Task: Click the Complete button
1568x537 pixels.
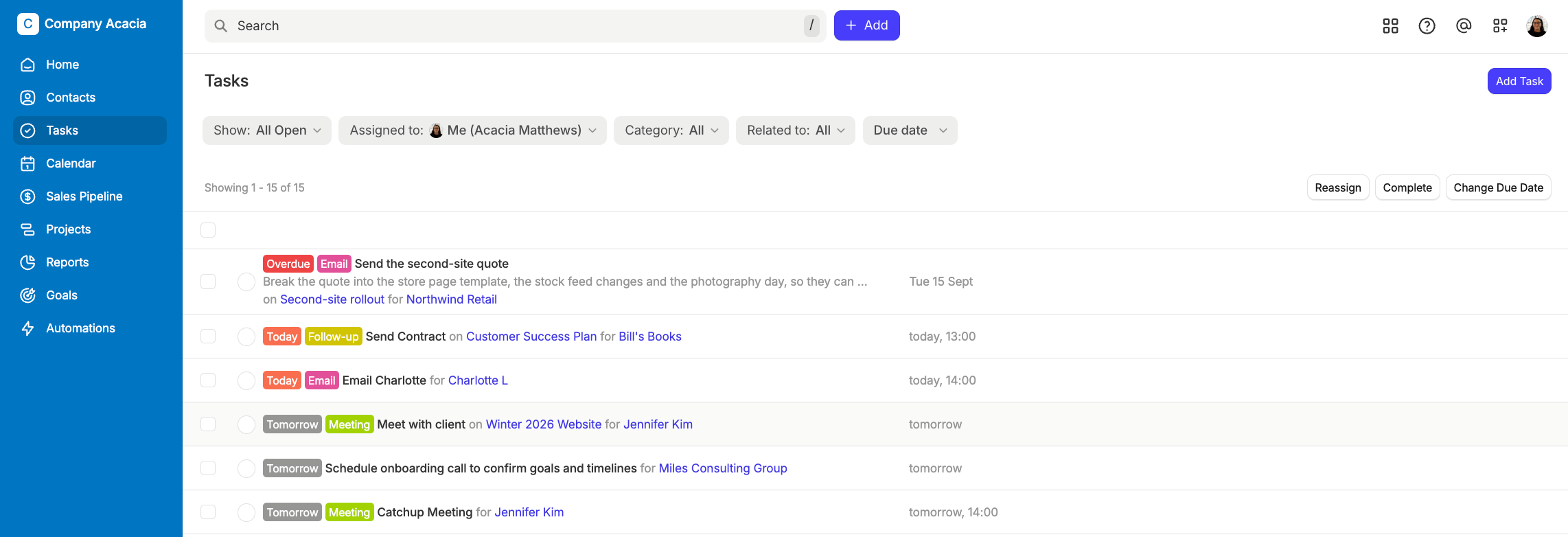Action: click(1407, 187)
